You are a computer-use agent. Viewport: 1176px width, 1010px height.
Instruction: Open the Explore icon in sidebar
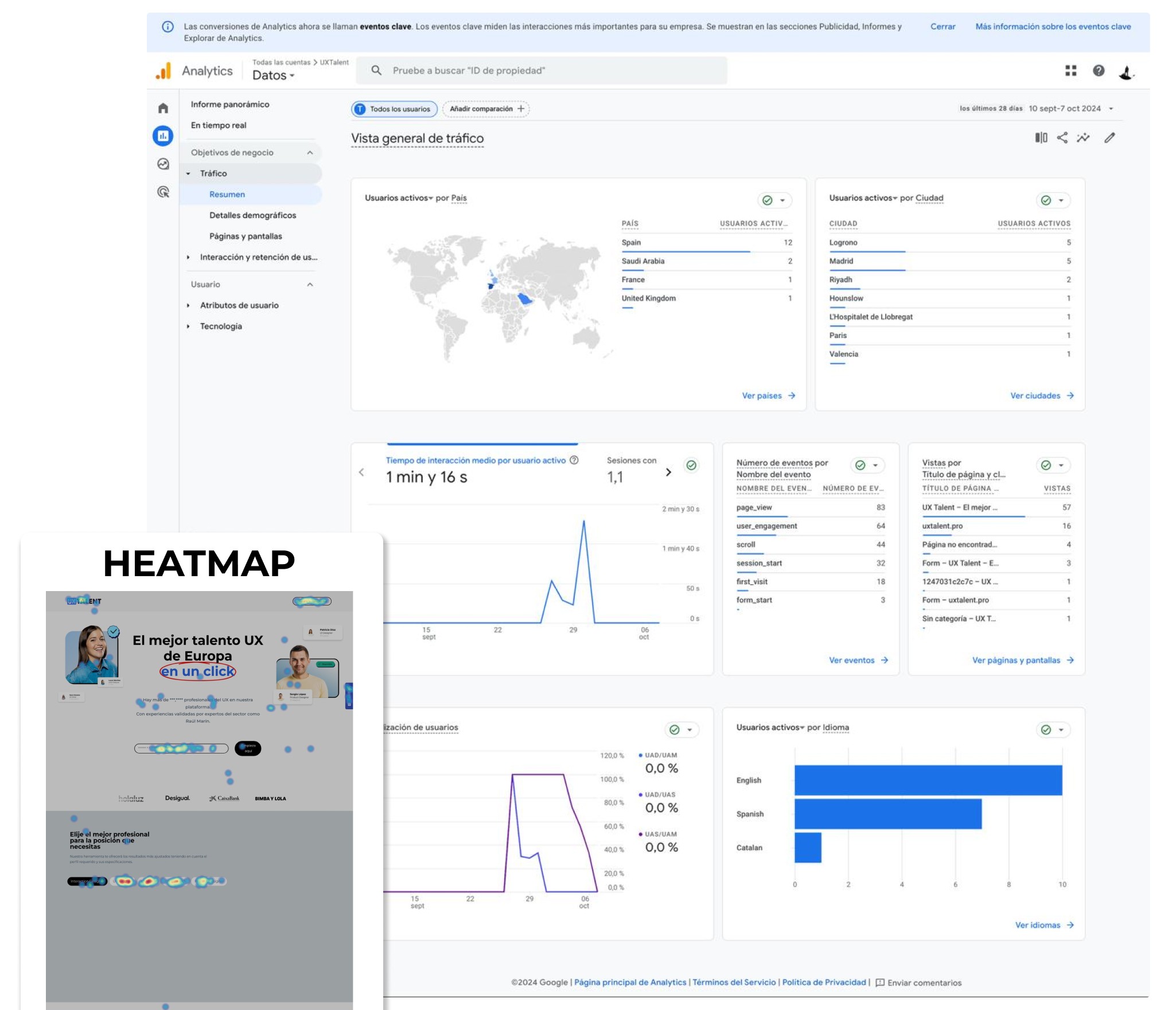[163, 164]
